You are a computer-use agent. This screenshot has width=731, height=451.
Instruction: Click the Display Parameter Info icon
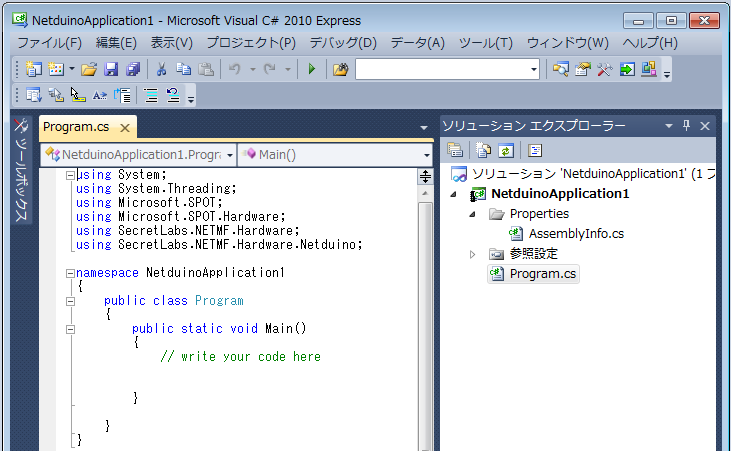click(x=56, y=95)
